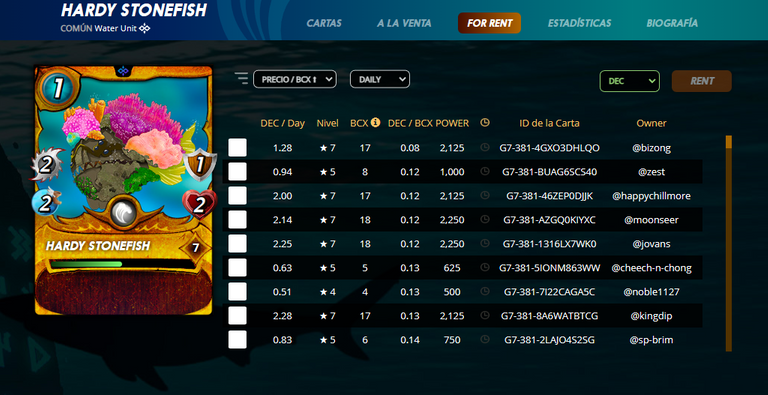Switch to the CARTAS tab
768x395 pixels.
click(324, 23)
